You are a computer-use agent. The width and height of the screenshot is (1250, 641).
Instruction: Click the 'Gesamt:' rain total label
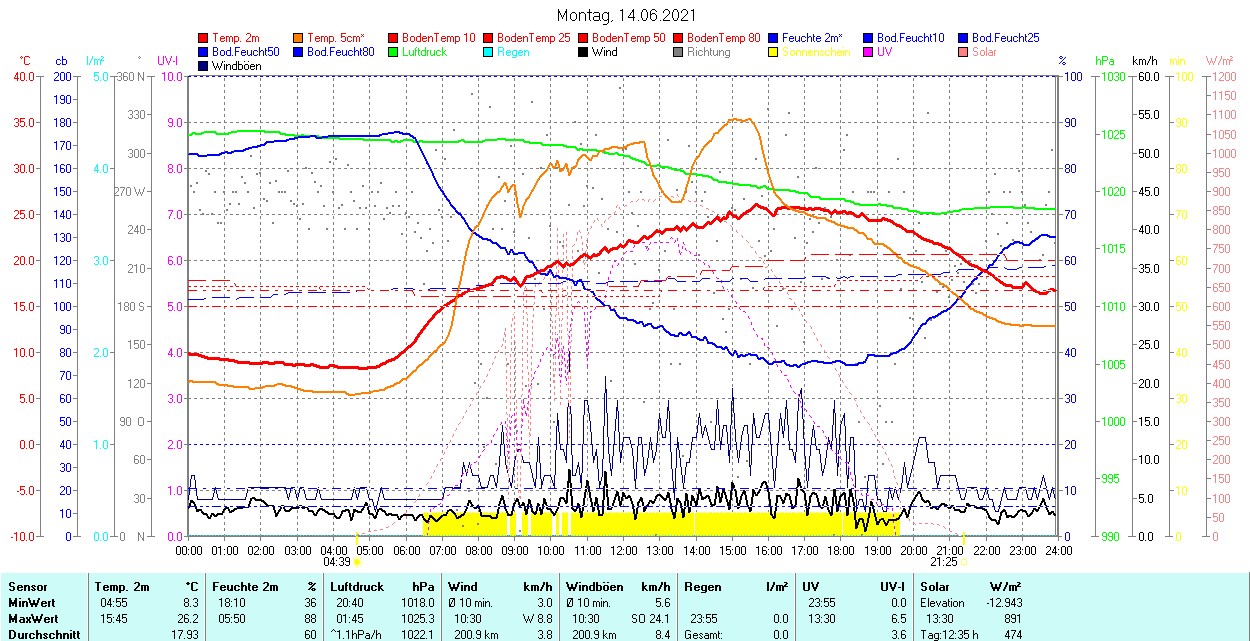point(704,635)
